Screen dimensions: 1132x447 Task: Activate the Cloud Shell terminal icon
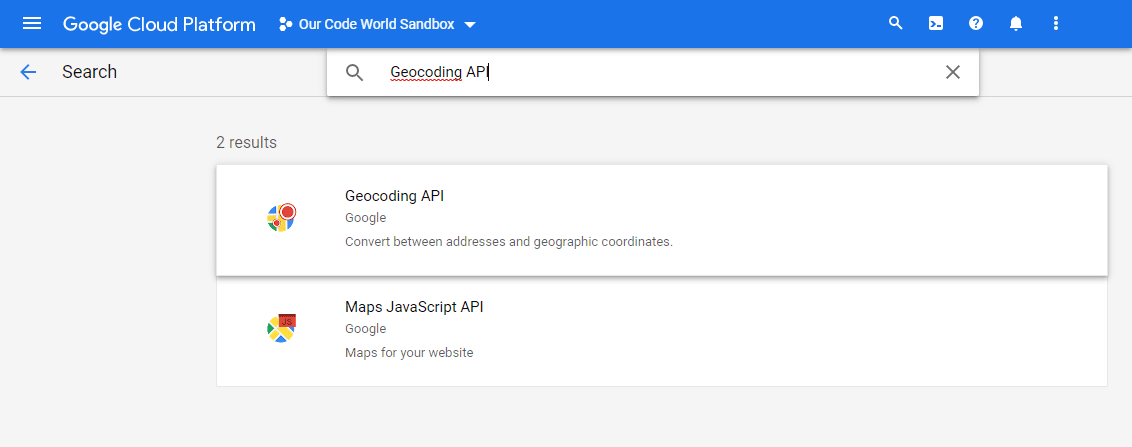tap(936, 23)
